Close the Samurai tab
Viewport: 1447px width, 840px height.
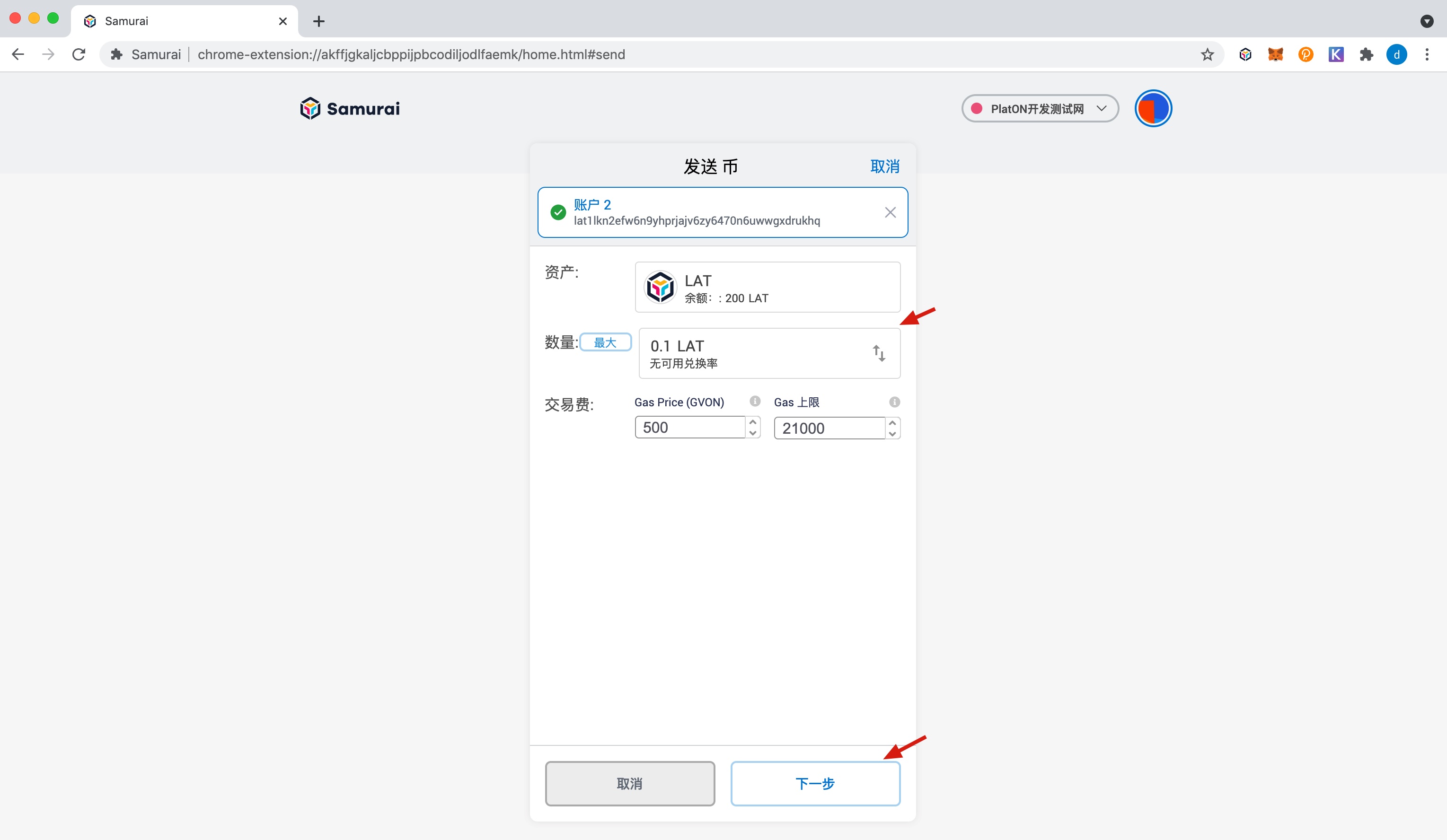tap(282, 21)
